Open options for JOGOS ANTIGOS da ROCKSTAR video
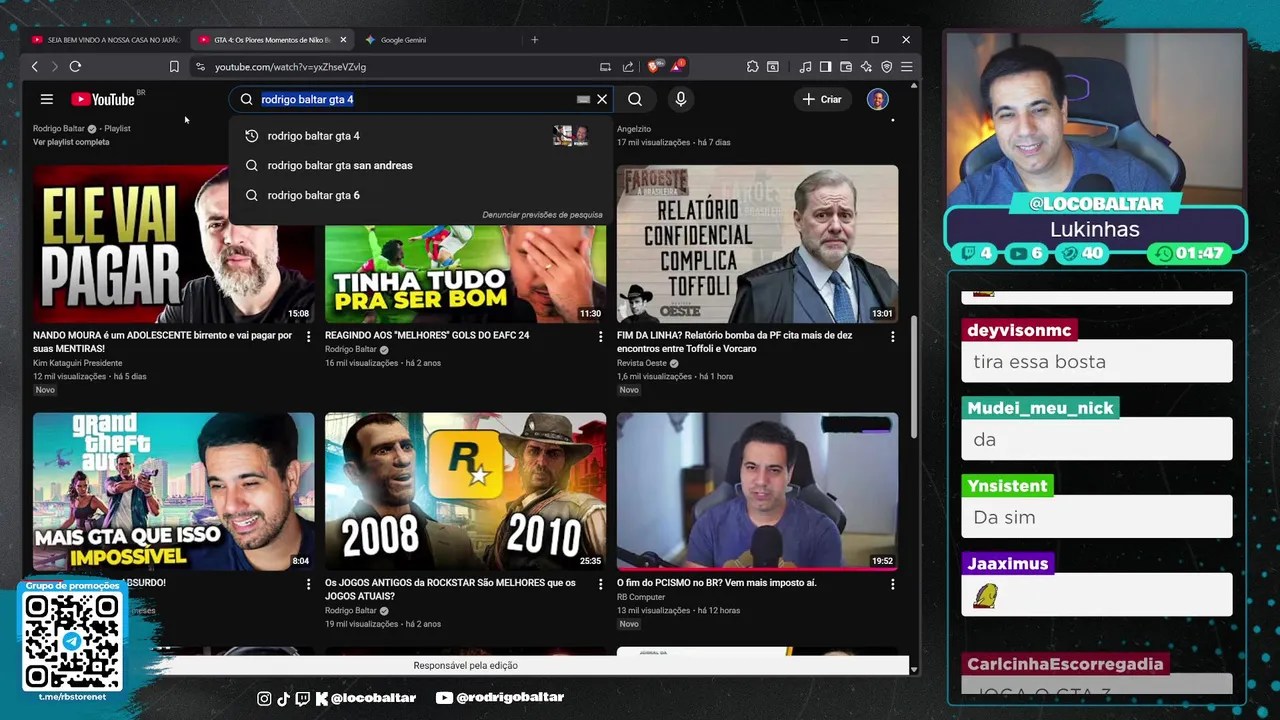The width and height of the screenshot is (1280, 720). tap(600, 584)
